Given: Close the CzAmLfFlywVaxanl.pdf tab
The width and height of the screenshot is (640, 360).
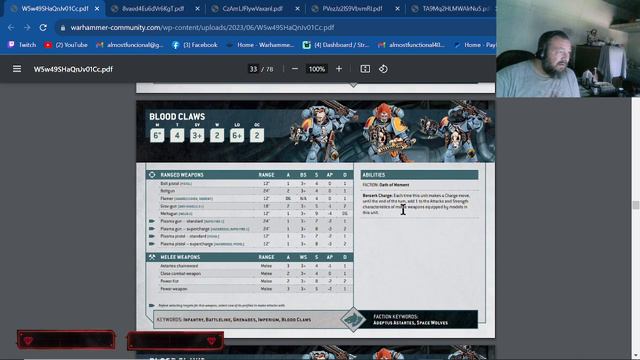Looking at the screenshot, I should pos(297,9).
